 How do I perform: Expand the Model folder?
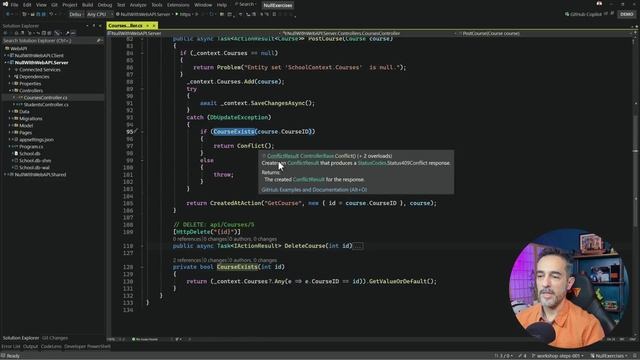point(10,125)
